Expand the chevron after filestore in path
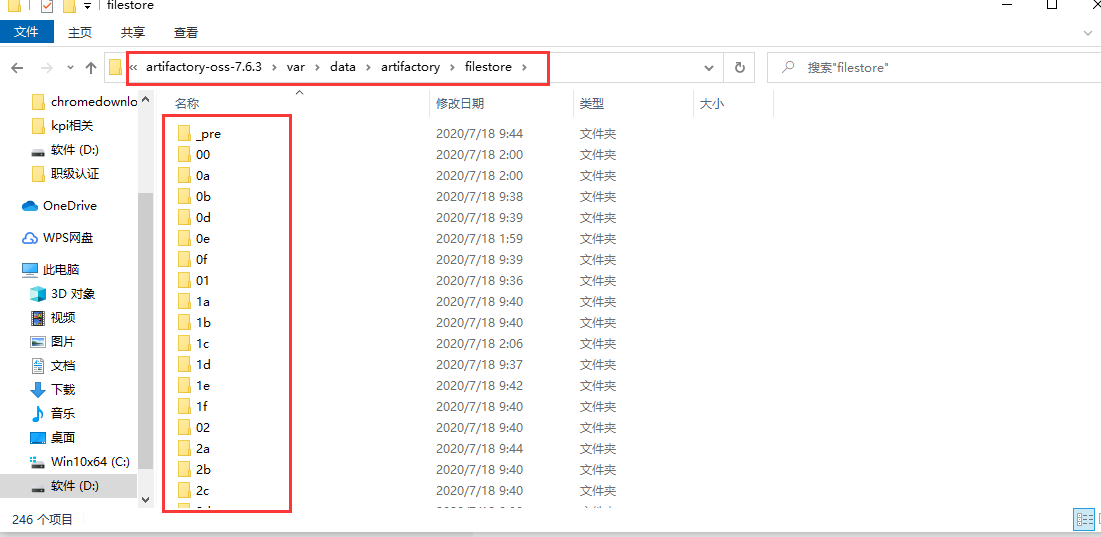This screenshot has height=537, width=1101. point(523,67)
